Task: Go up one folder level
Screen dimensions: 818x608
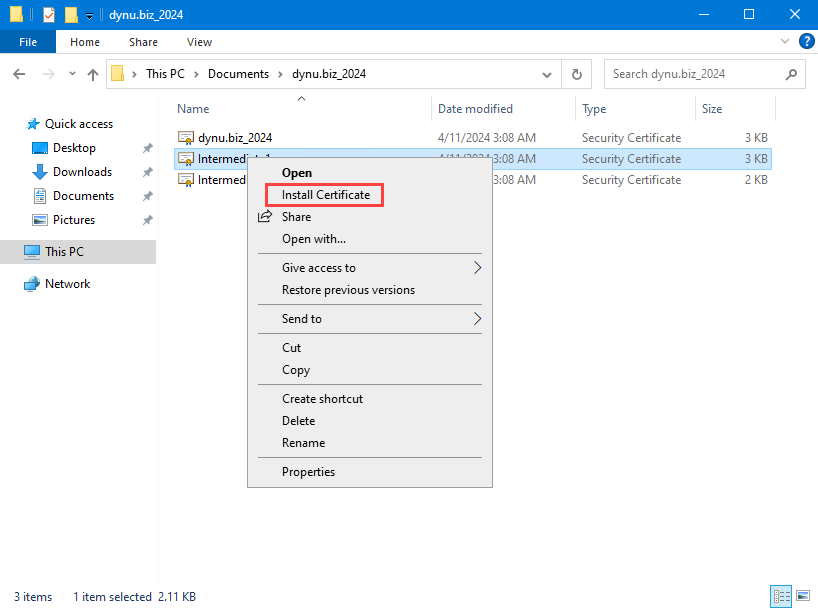Action: pyautogui.click(x=93, y=74)
